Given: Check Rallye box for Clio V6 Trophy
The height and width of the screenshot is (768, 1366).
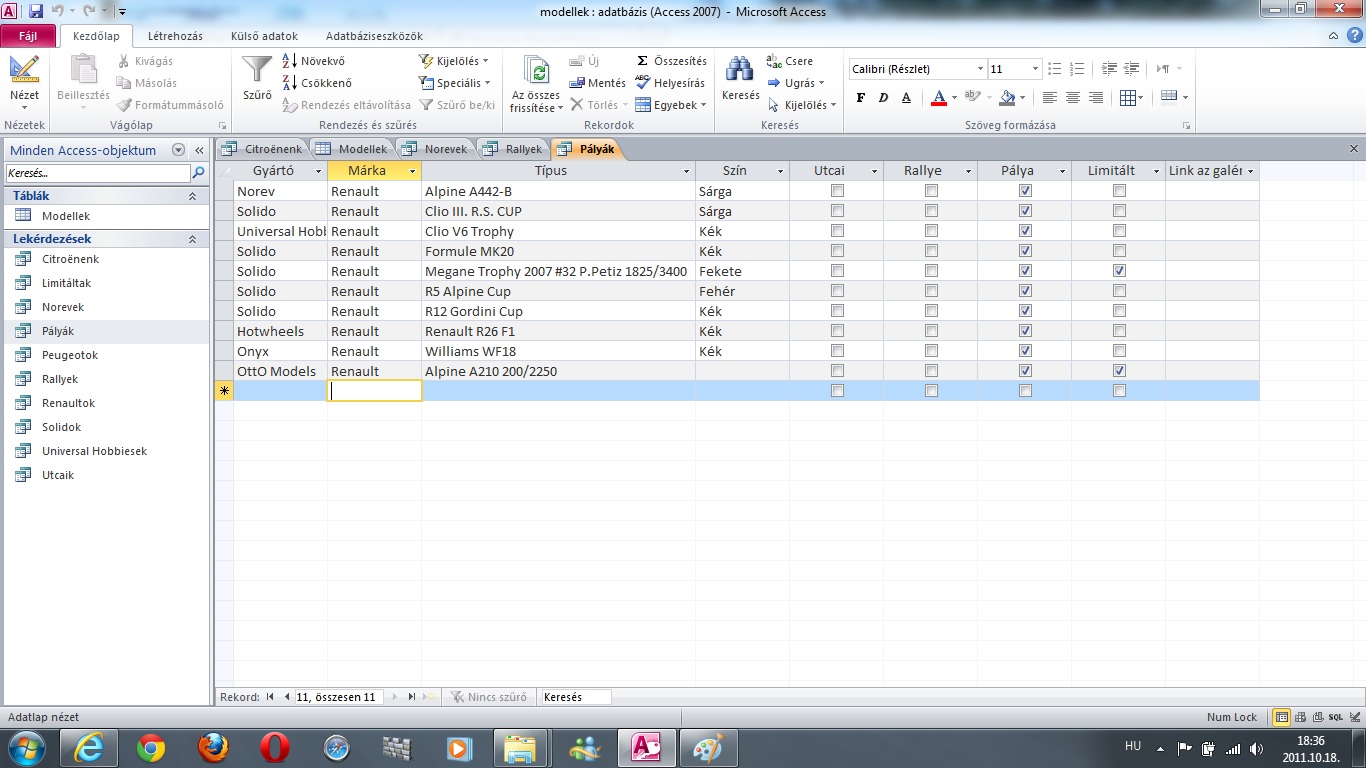Looking at the screenshot, I should [931, 231].
